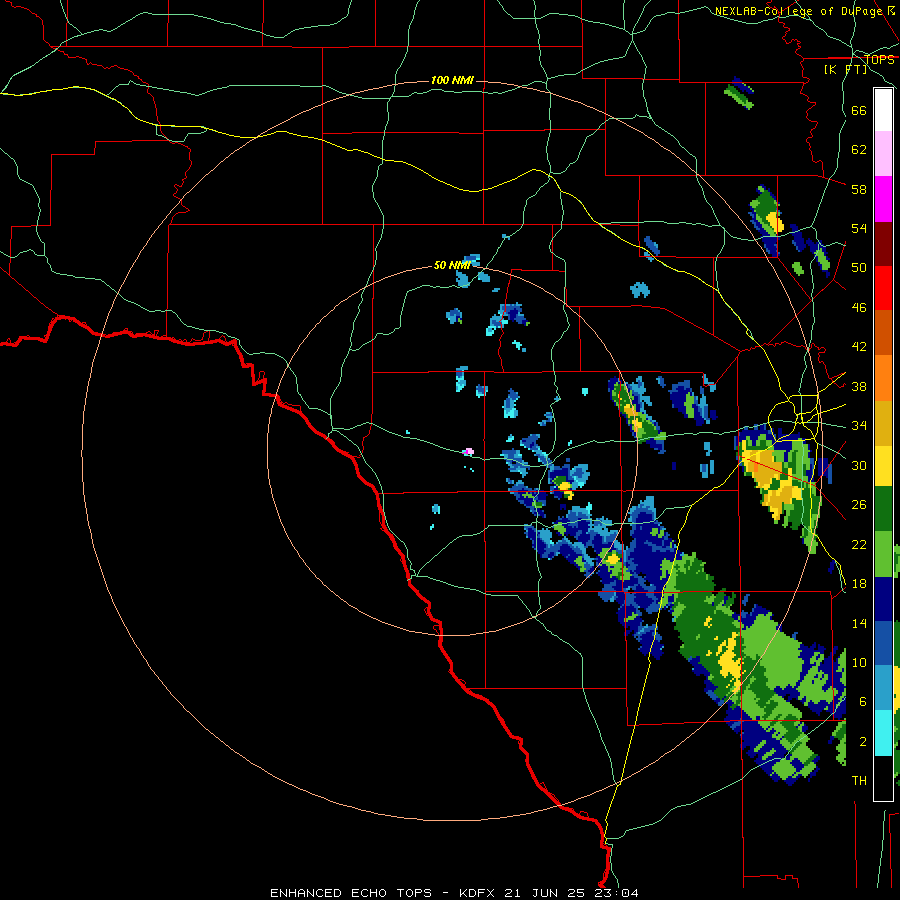Click the "NEXLAB-College of DuPage" credit text
This screenshot has height=900, width=900.
(x=798, y=11)
